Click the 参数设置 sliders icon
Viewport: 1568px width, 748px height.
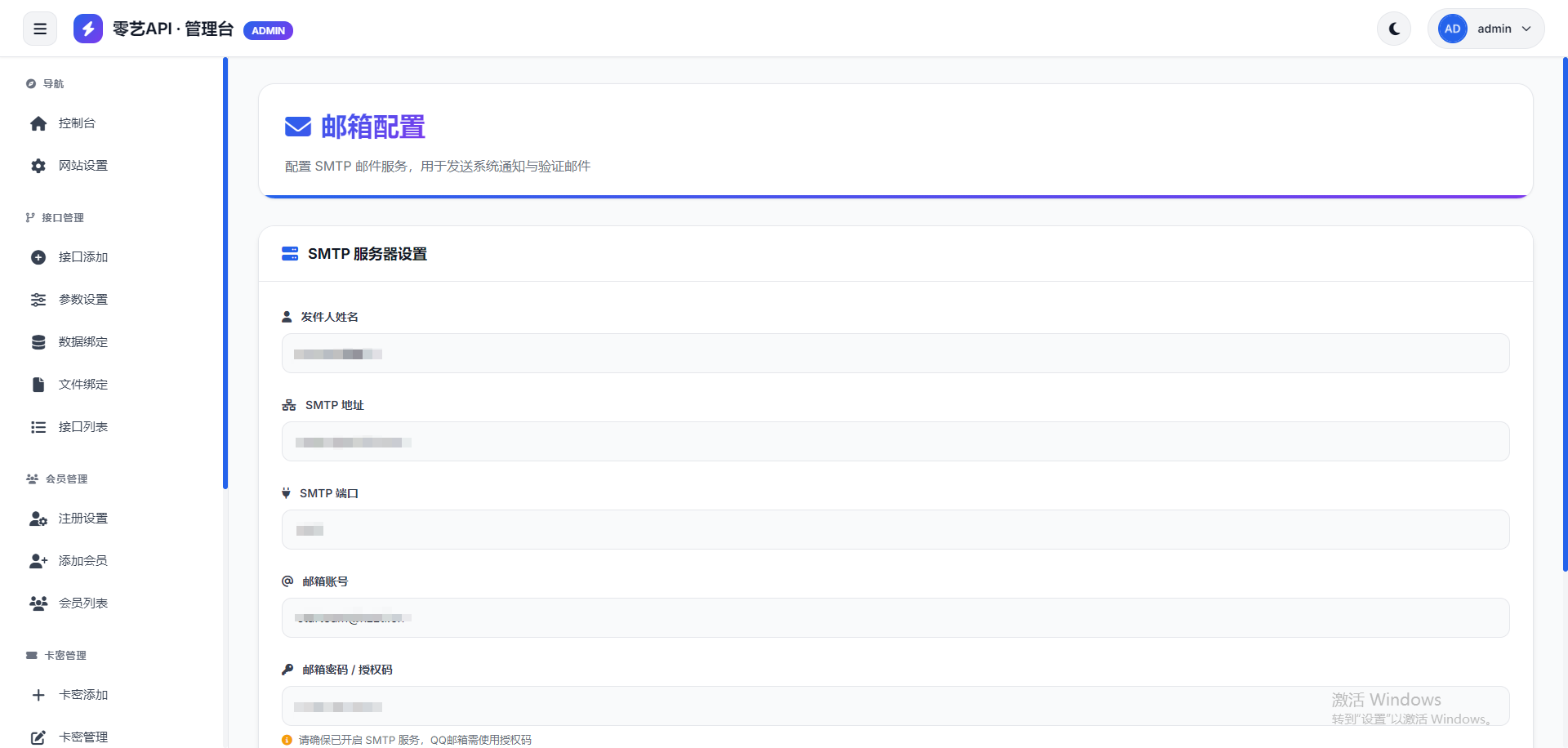(x=38, y=300)
